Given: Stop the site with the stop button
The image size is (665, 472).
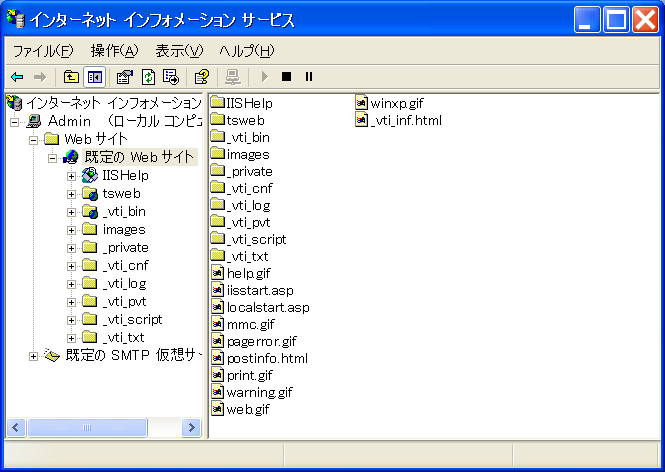Looking at the screenshot, I should [x=287, y=76].
